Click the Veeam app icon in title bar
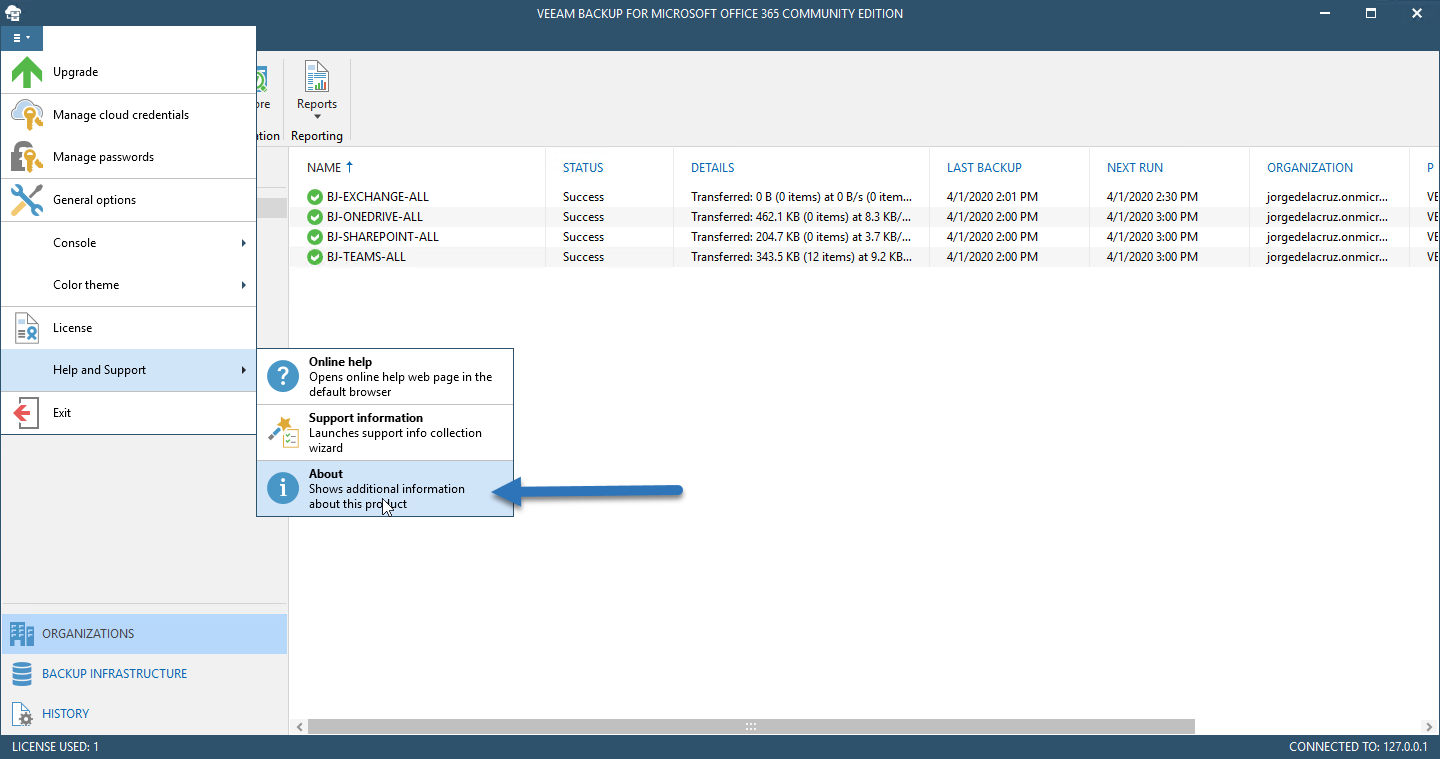The height and width of the screenshot is (759, 1440). [x=13, y=13]
